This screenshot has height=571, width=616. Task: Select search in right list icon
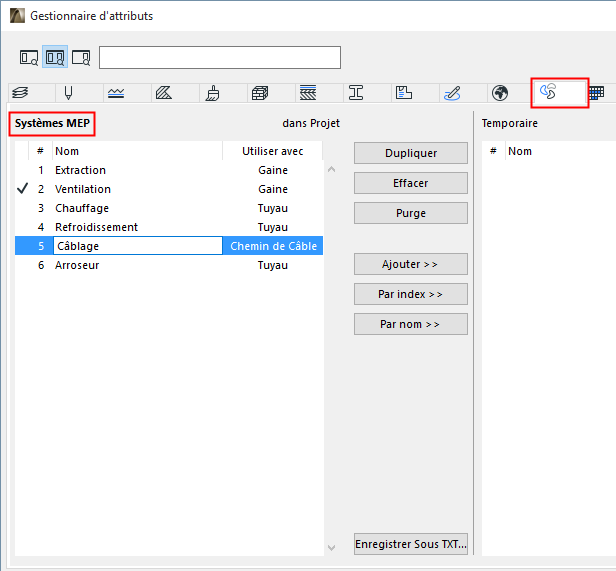click(x=81, y=57)
